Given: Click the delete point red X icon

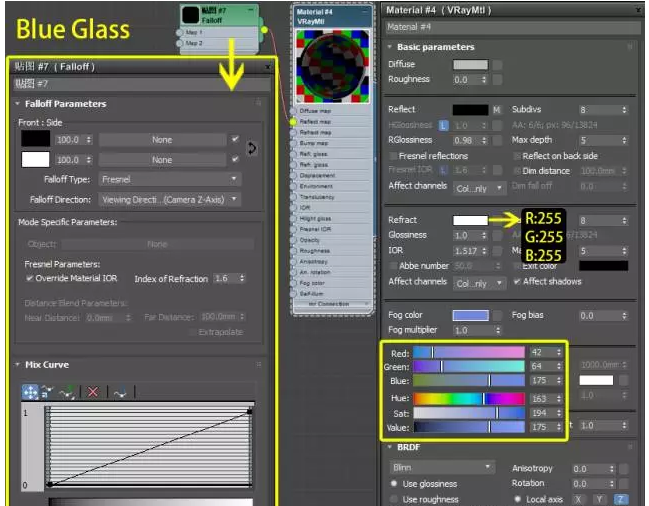Looking at the screenshot, I should click(93, 392).
